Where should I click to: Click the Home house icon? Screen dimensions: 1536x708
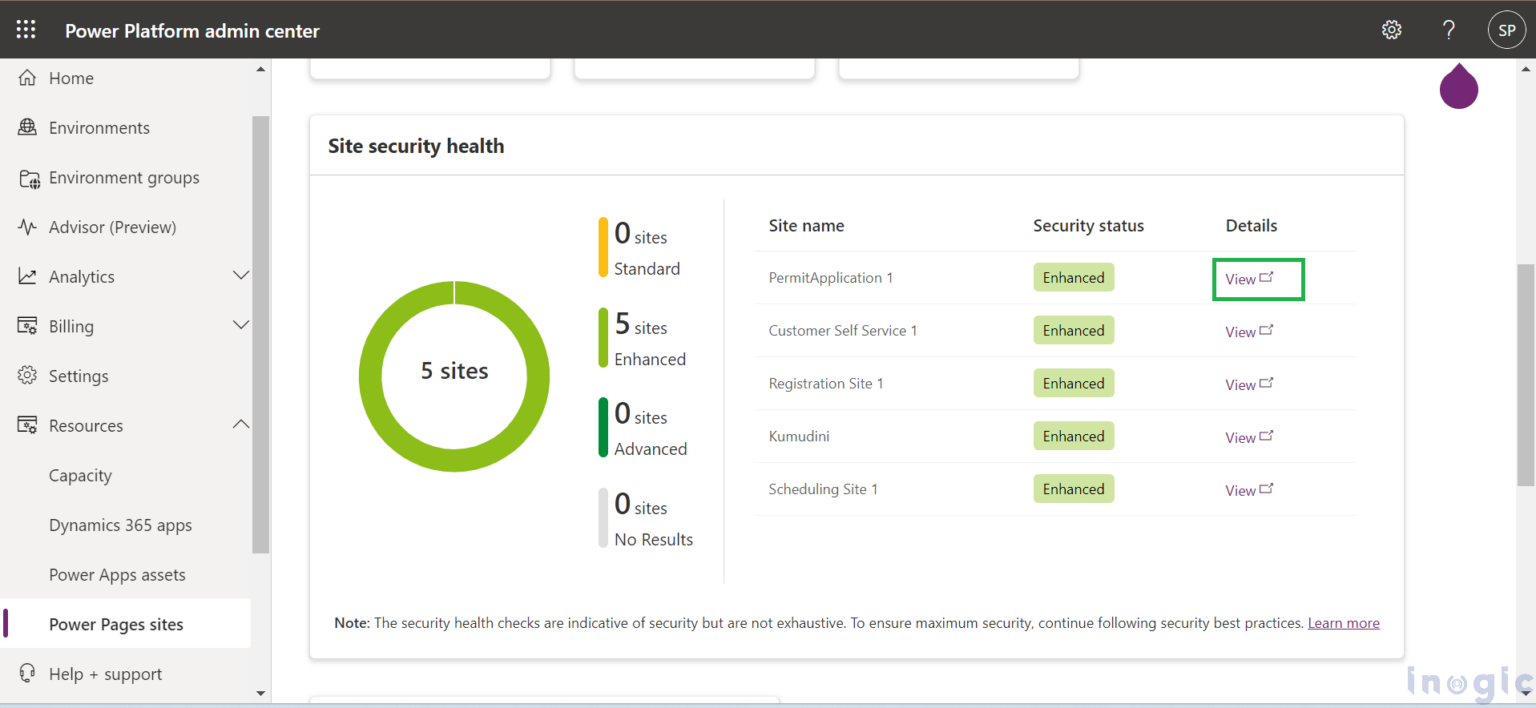coord(28,78)
